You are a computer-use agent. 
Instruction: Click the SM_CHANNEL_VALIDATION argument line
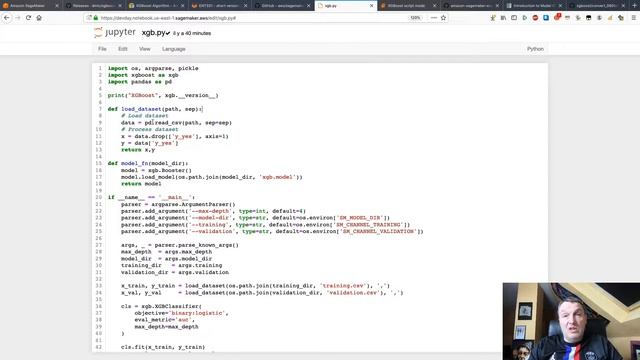[x=272, y=231]
